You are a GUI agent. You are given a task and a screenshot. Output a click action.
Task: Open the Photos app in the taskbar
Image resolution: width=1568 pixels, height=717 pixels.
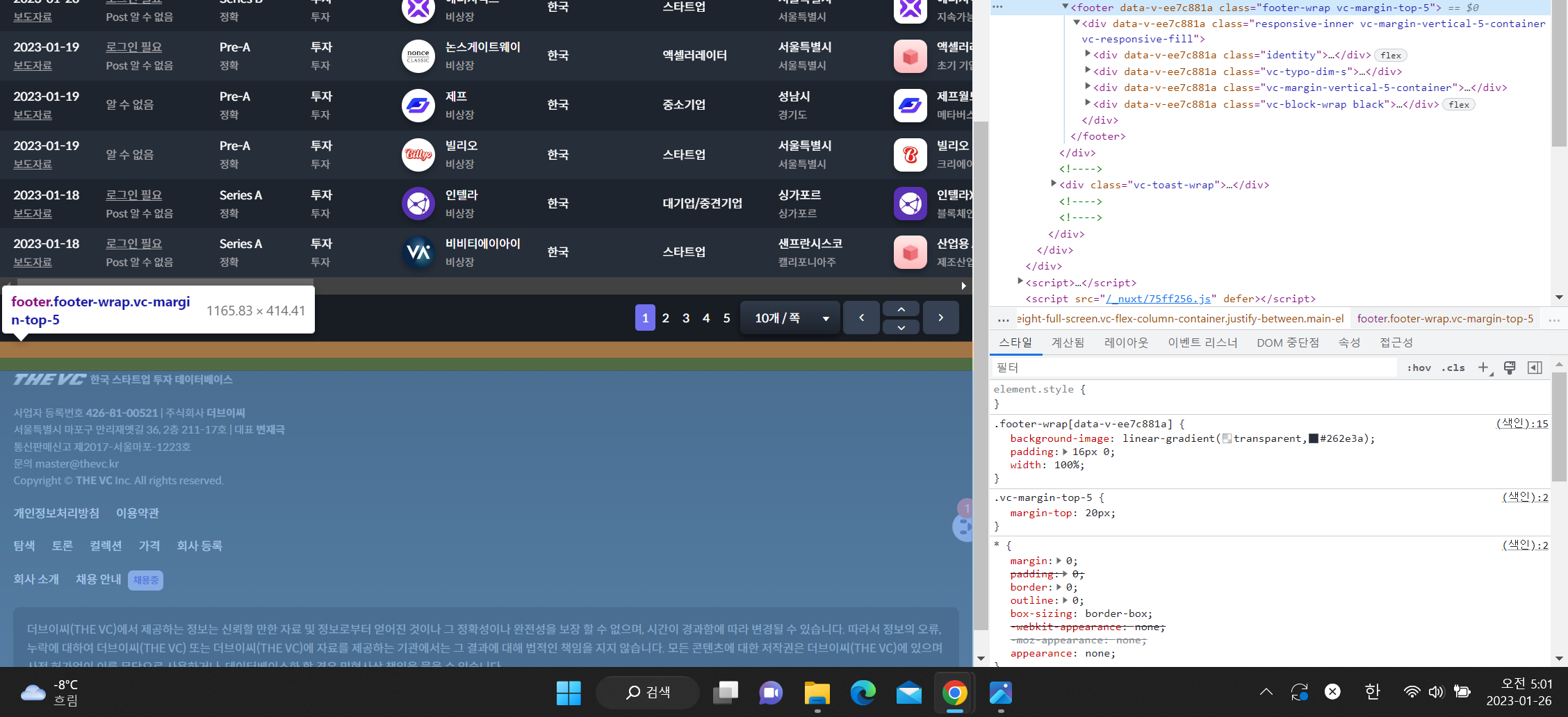point(1000,693)
